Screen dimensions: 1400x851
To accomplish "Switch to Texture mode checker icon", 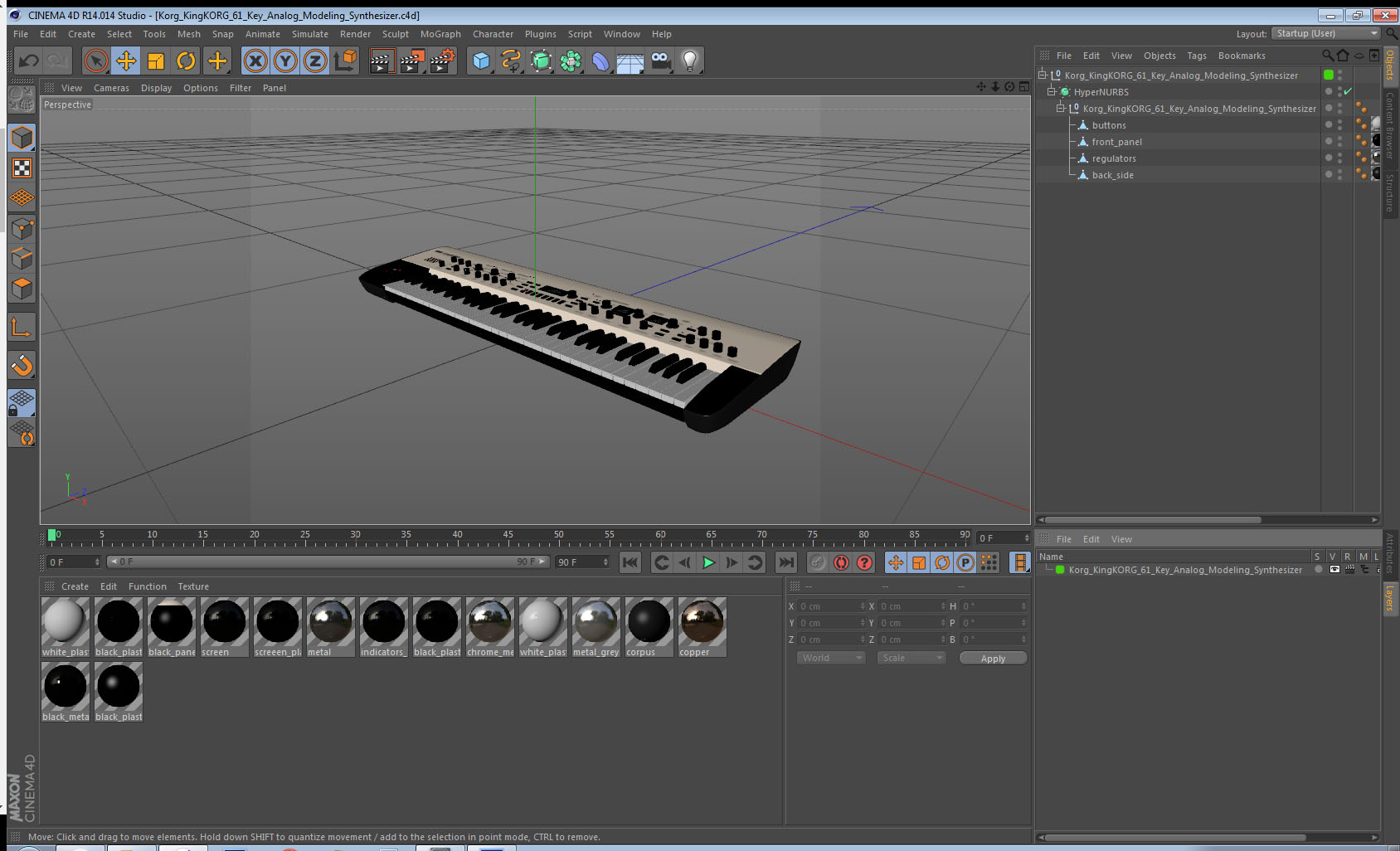I will (x=22, y=168).
